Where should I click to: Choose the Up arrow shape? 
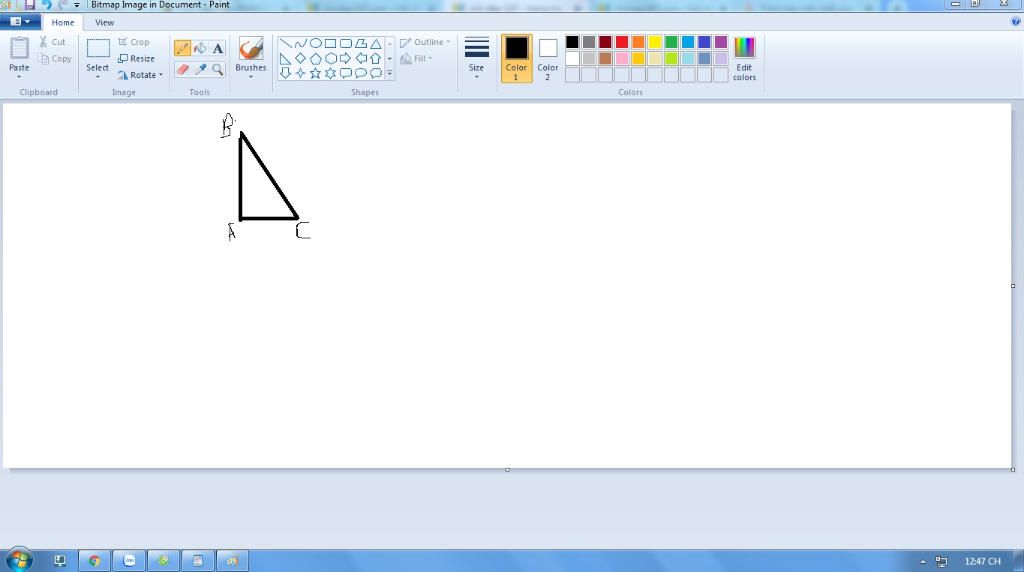coord(376,59)
